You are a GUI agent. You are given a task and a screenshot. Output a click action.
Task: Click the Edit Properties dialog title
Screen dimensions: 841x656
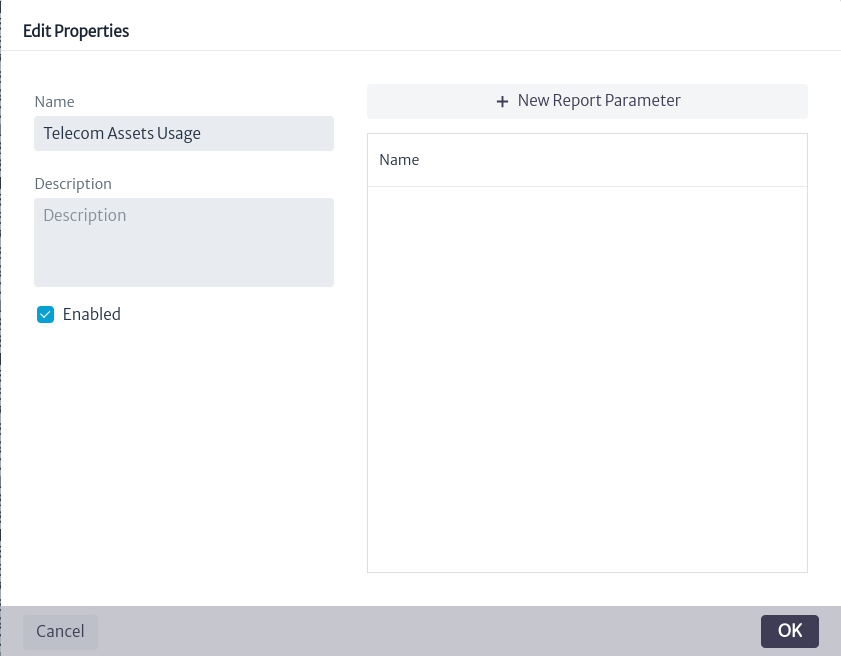click(76, 31)
